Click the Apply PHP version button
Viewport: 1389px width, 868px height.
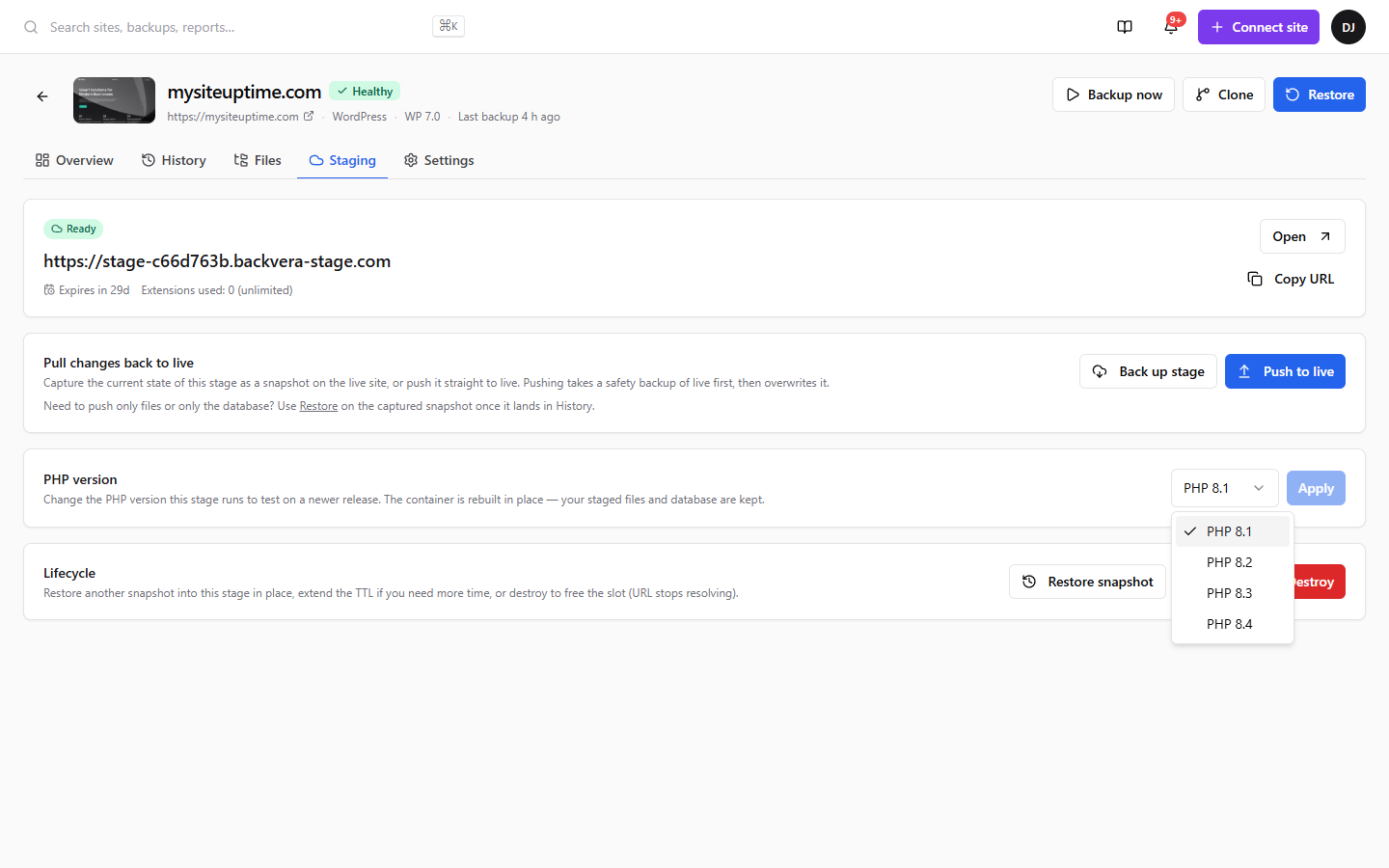click(x=1316, y=488)
